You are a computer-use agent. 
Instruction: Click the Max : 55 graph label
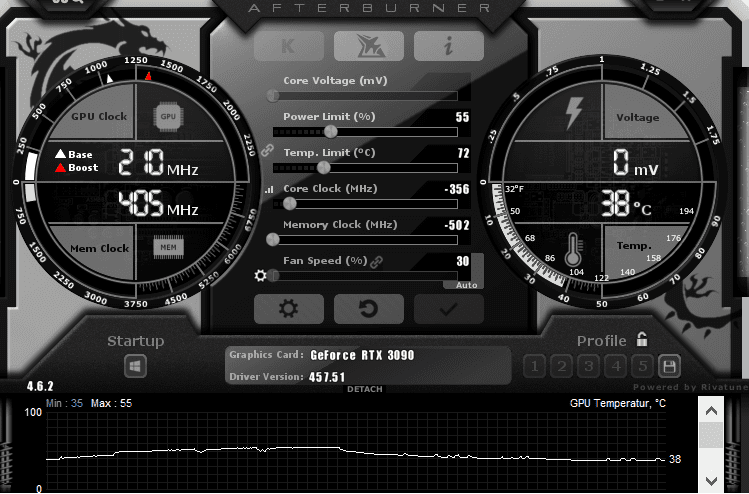click(x=111, y=403)
